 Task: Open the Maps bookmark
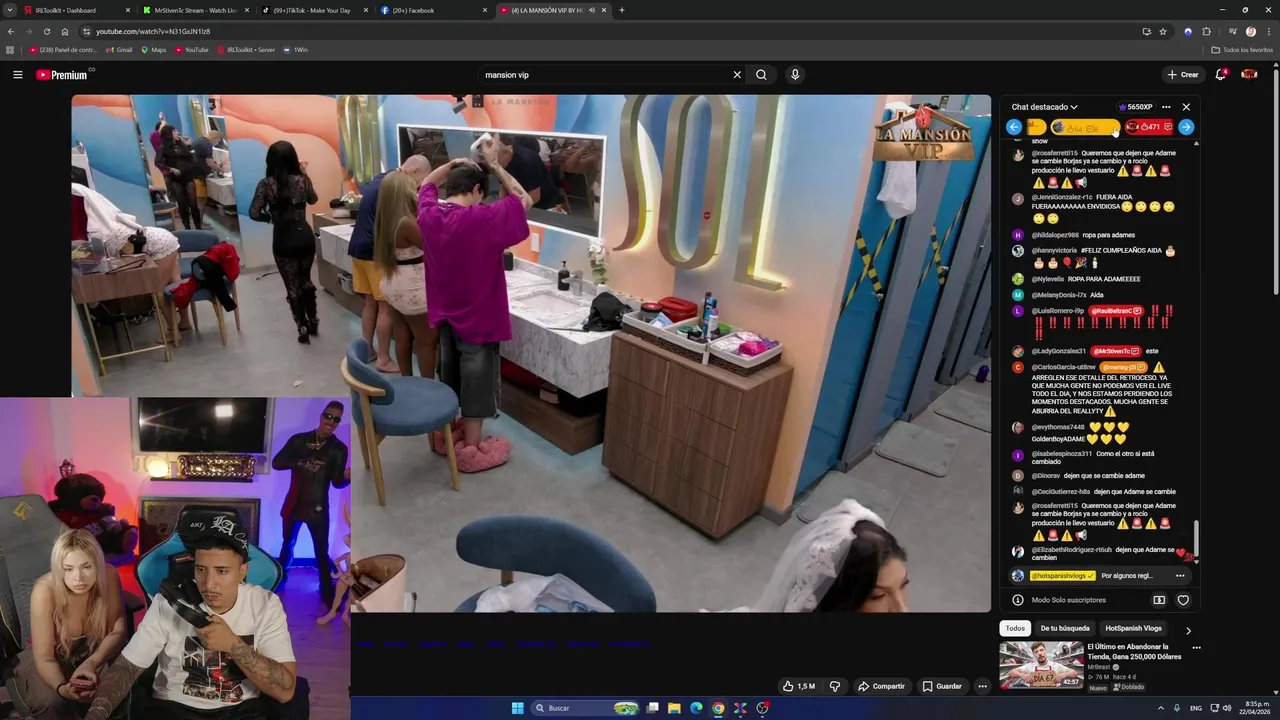click(153, 49)
